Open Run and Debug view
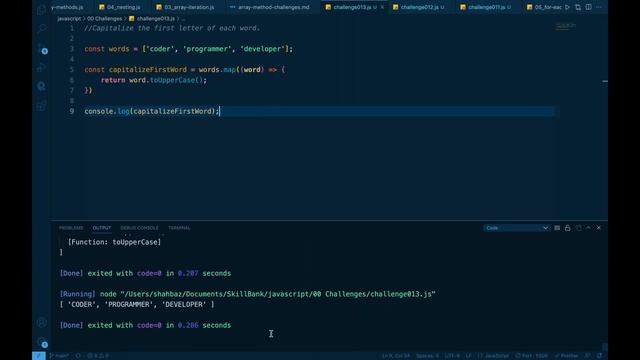 click(41, 67)
